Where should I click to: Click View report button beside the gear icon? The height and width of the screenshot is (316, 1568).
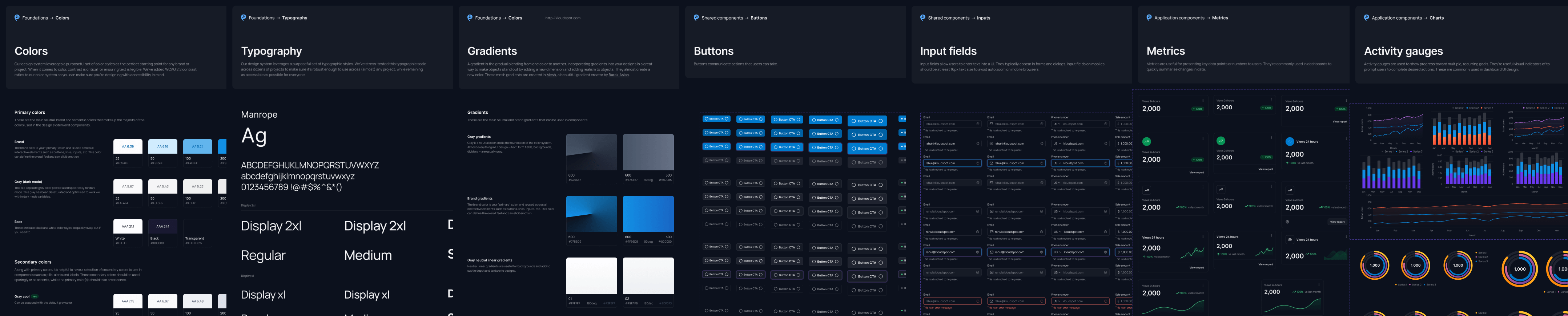1337,222
